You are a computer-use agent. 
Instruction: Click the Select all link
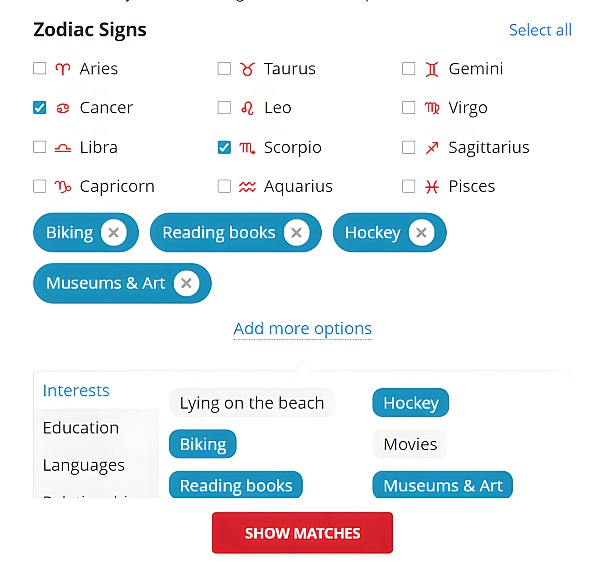(540, 30)
